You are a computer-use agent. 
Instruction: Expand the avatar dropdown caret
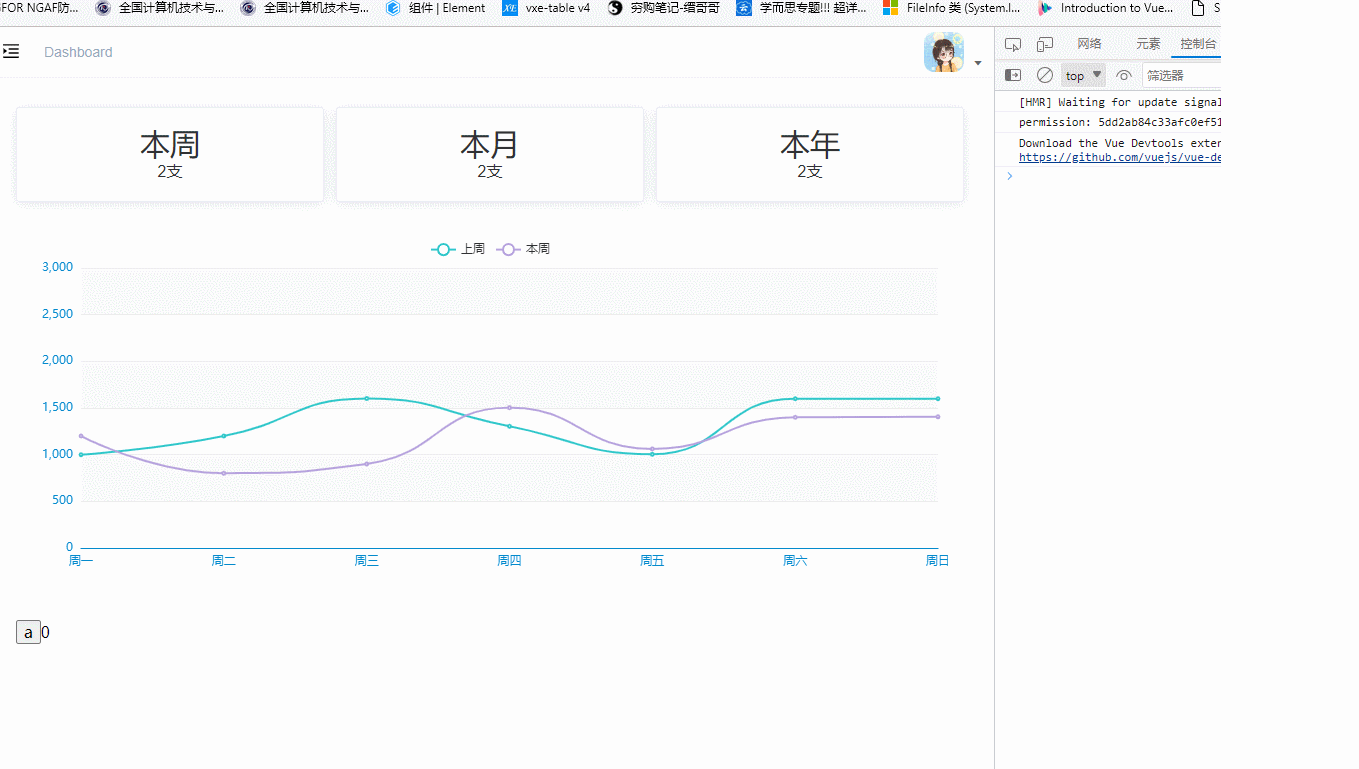click(x=978, y=63)
